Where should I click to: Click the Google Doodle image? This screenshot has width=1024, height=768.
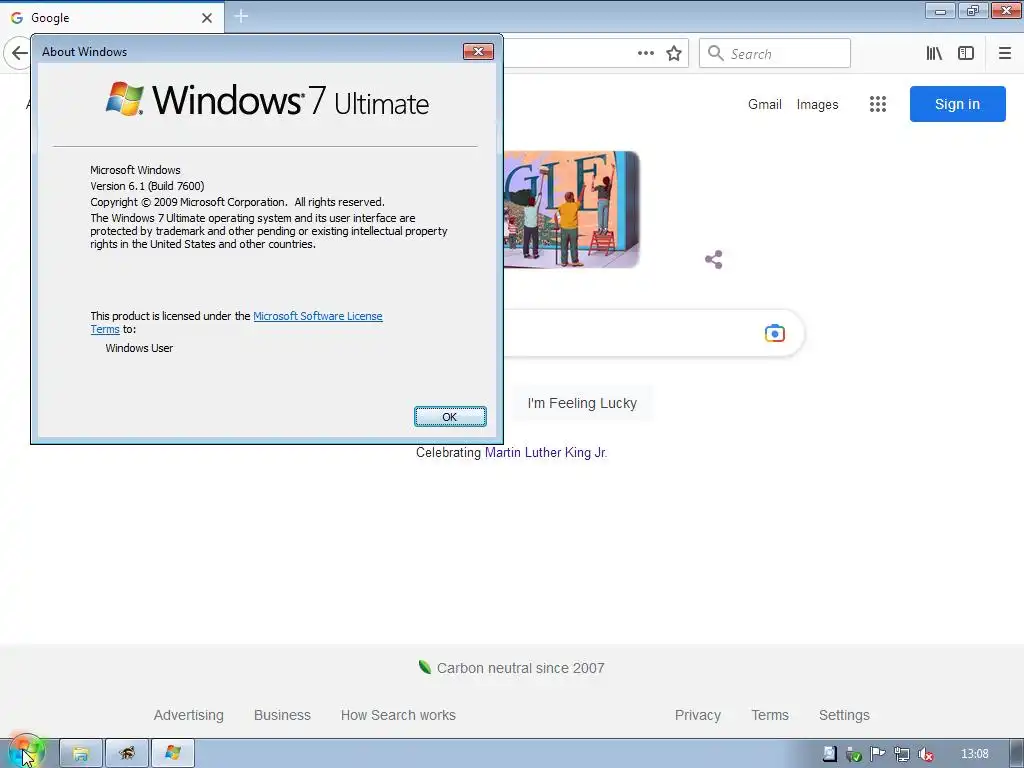coord(571,209)
